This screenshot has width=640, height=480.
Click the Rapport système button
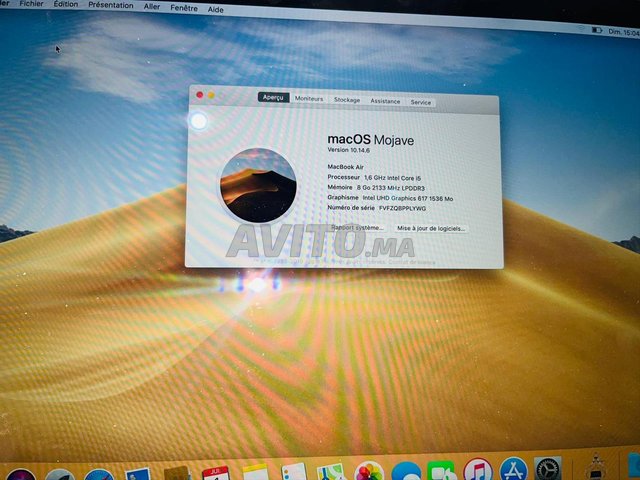click(357, 228)
